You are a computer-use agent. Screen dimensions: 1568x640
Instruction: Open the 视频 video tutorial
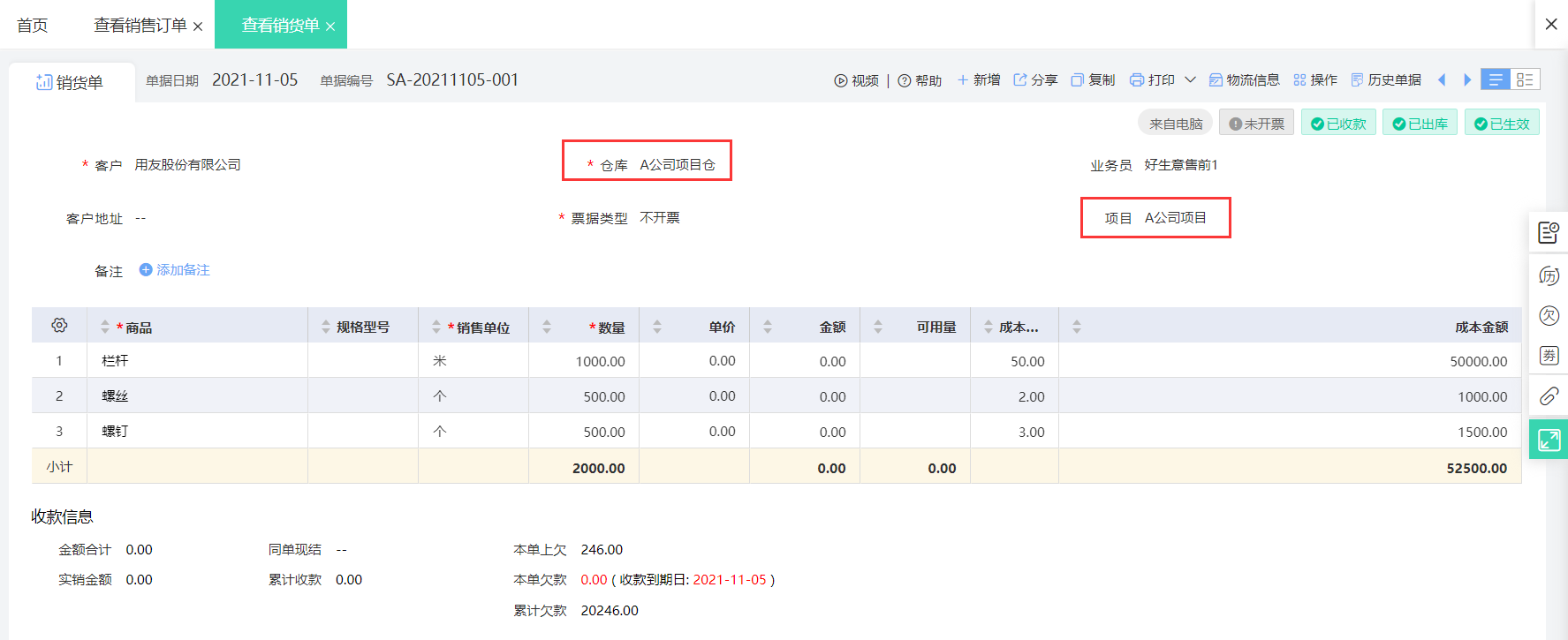[856, 80]
